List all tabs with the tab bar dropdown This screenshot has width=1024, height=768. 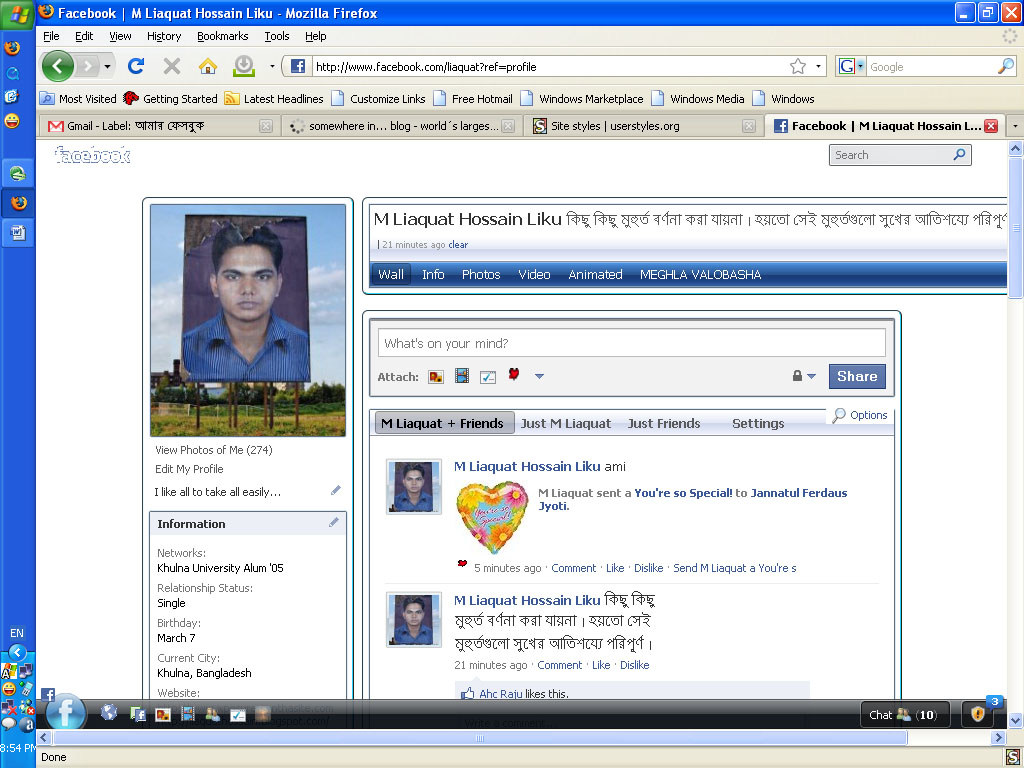[x=1015, y=126]
